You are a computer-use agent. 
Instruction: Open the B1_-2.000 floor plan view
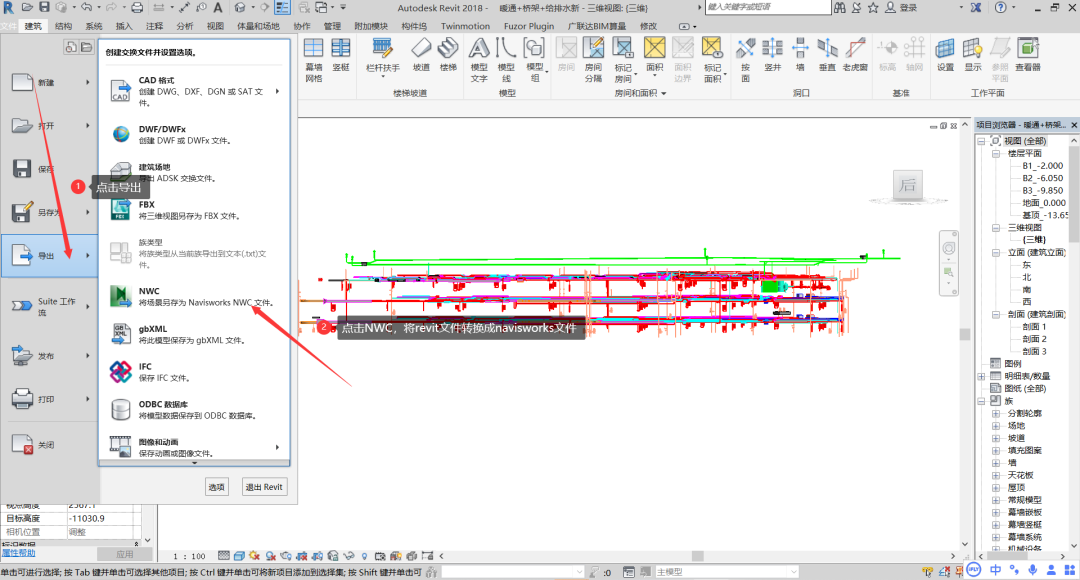pos(1042,166)
